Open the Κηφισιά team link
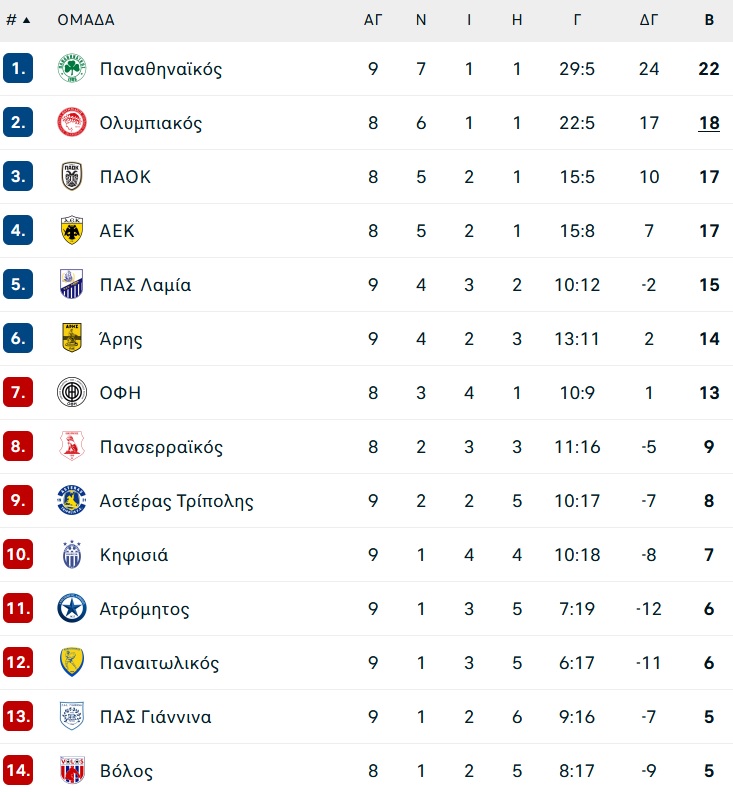This screenshot has width=733, height=792. 134,555
